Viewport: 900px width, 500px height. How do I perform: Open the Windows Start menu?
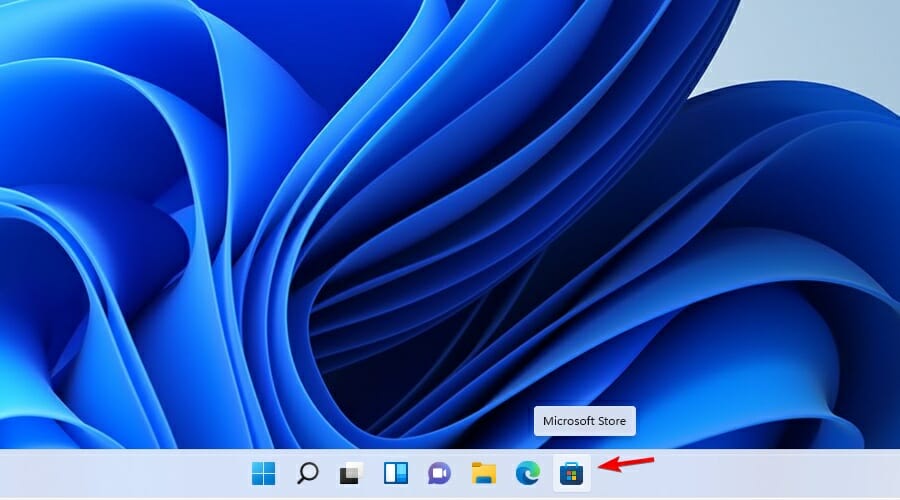click(263, 474)
